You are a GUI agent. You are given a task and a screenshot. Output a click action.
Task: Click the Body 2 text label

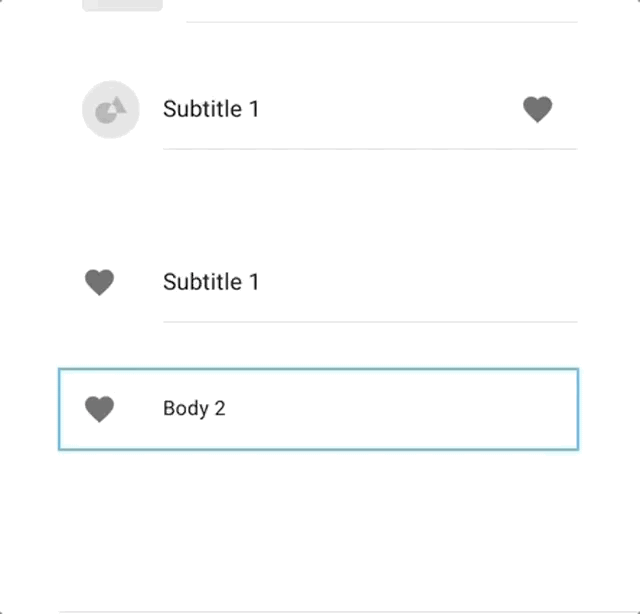[194, 409]
